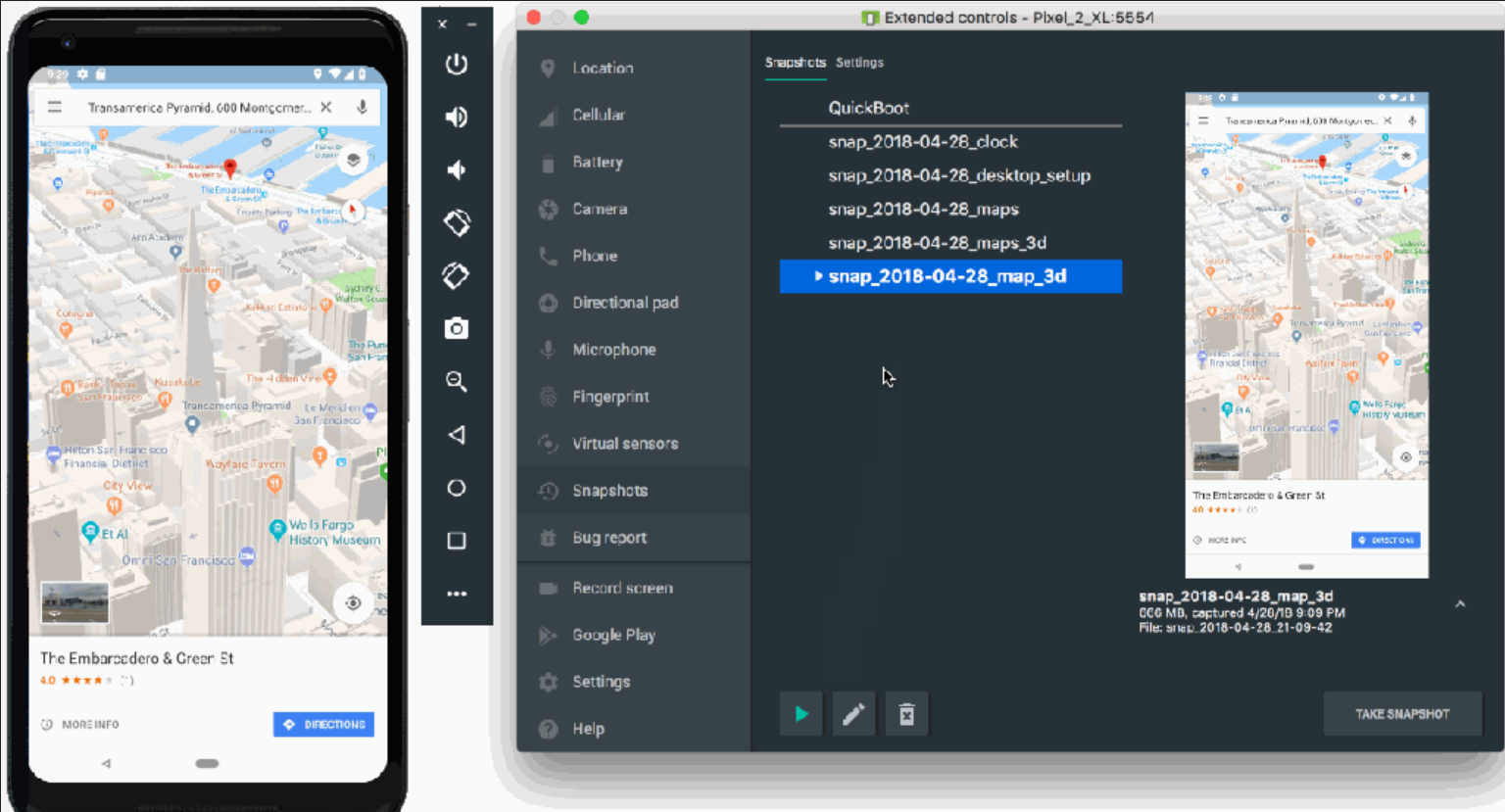Open Settings in the sidebar
Viewport: 1505px width, 812px height.
pos(633,682)
